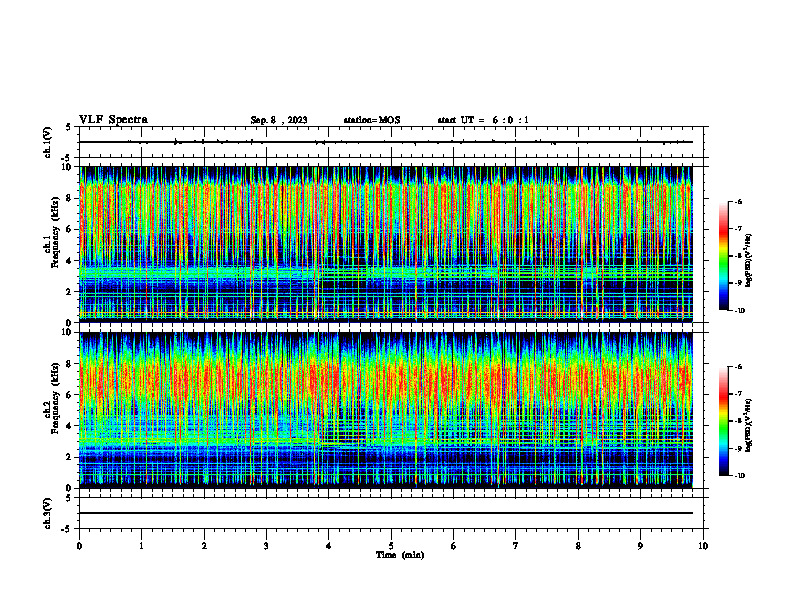Click the "ch.1(V)" axis label

click(48, 142)
